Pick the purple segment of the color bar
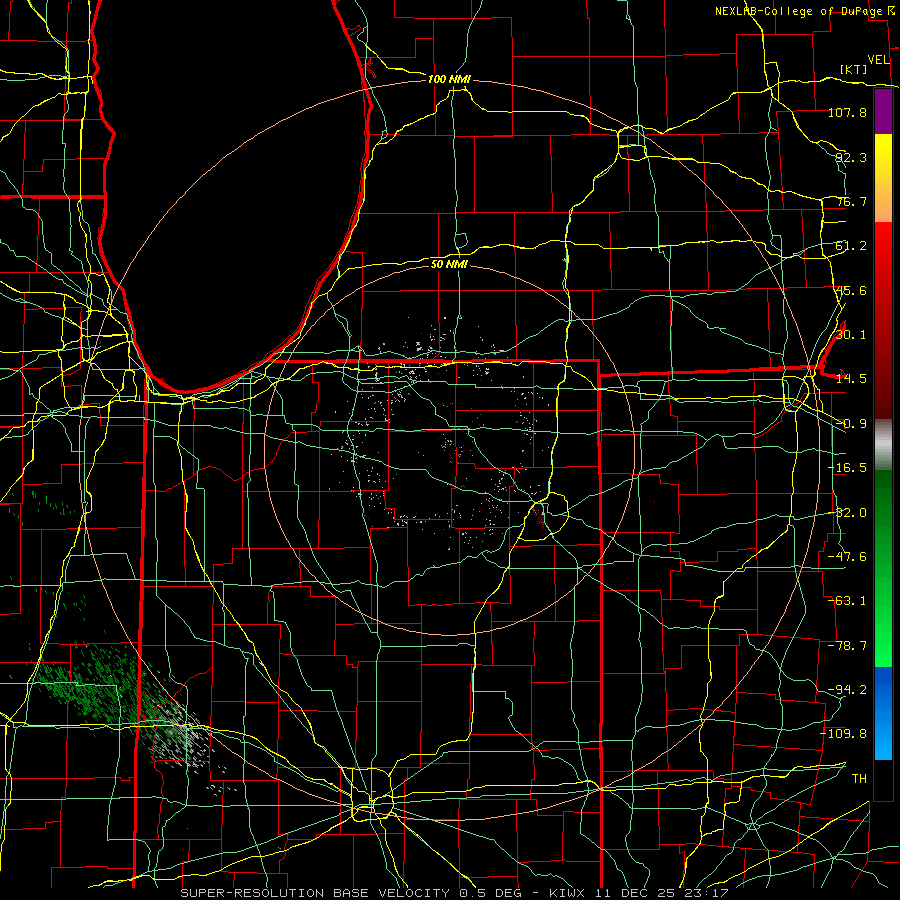 click(x=883, y=111)
